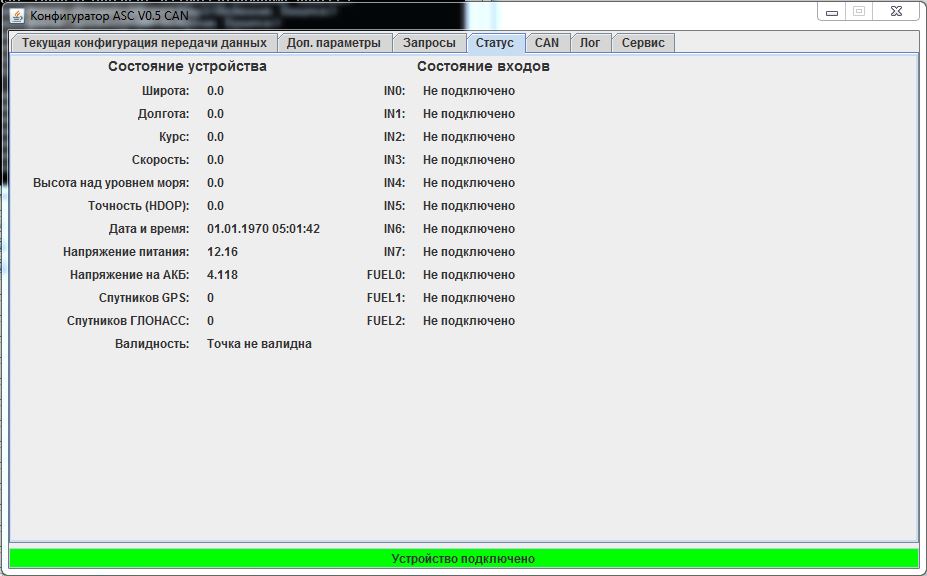Click the Состояние устройства heading
The image size is (927, 576).
[187, 67]
